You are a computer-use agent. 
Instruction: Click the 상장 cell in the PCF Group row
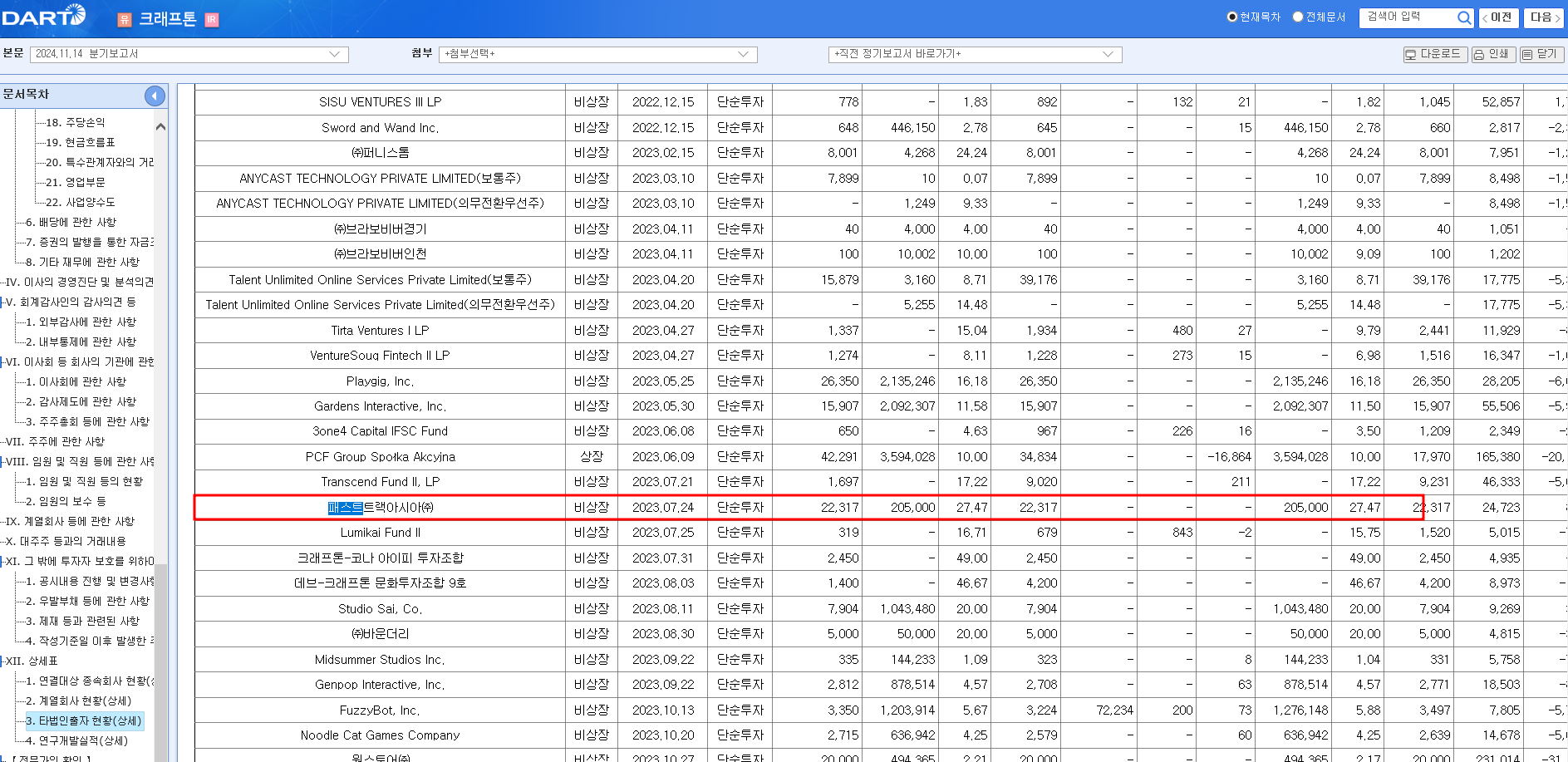592,457
